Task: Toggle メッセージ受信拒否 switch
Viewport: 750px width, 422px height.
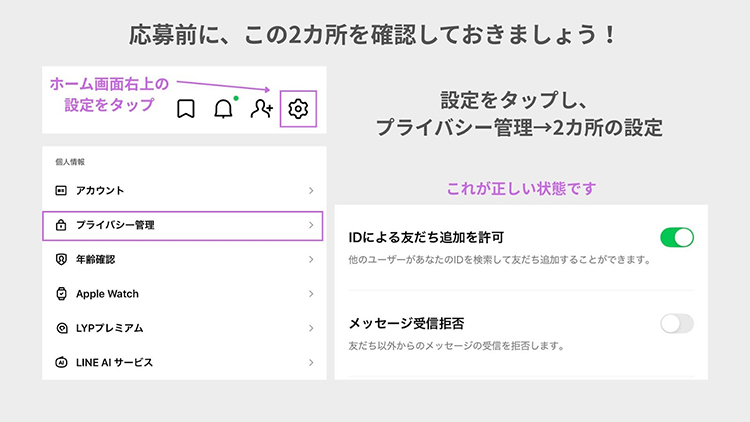Action: click(x=676, y=323)
